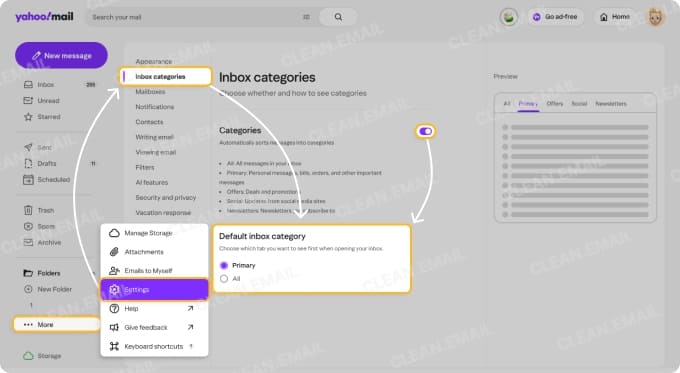Image resolution: width=680 pixels, height=373 pixels.
Task: Click the Folders folder icon
Action: 28,273
